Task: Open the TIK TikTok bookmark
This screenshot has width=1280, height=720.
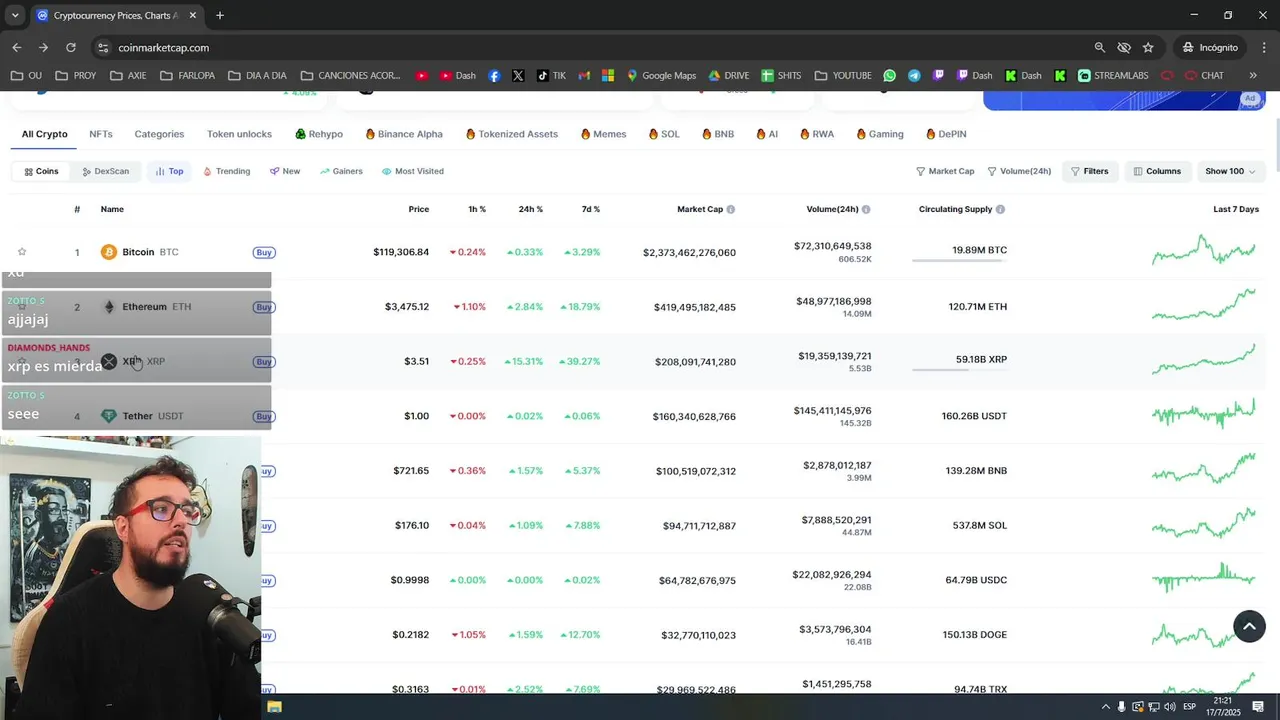Action: coord(551,75)
